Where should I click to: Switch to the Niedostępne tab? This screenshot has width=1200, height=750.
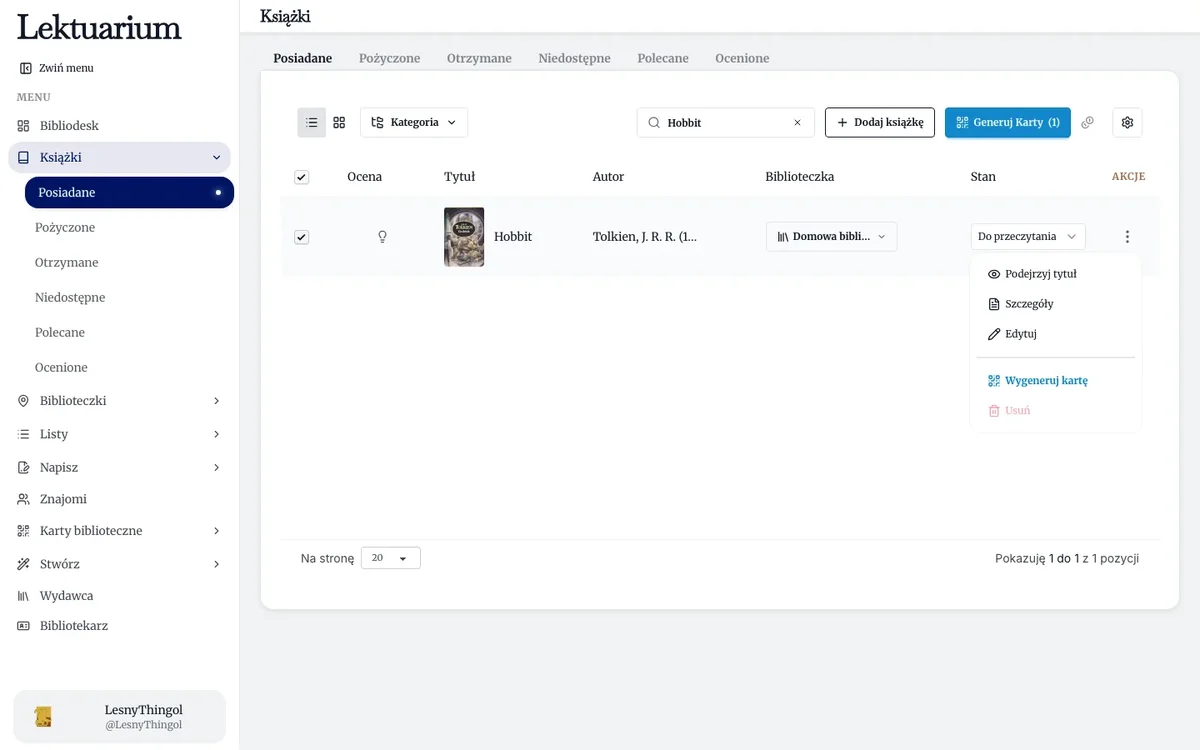click(x=574, y=58)
